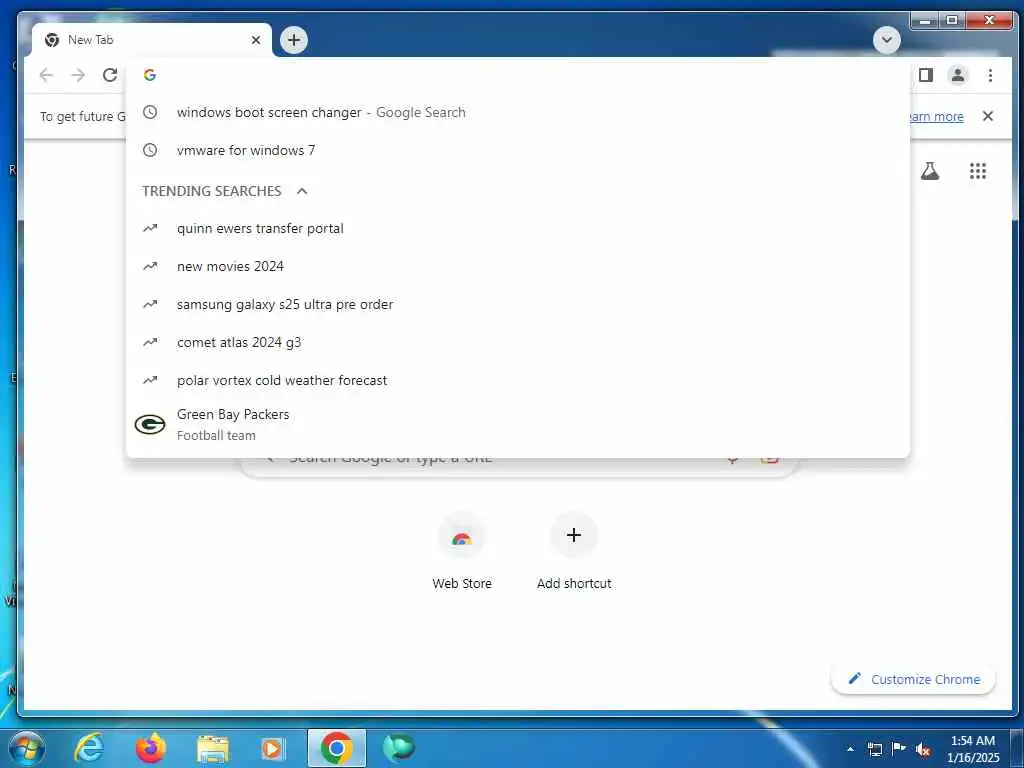
Task: Select 'new movies 2024' trending search
Action: tap(517, 266)
